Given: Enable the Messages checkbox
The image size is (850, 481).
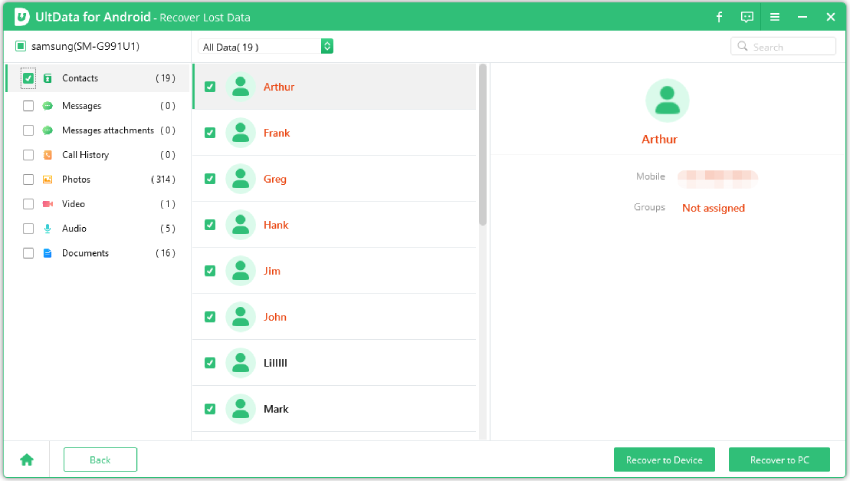Looking at the screenshot, I should (x=28, y=106).
